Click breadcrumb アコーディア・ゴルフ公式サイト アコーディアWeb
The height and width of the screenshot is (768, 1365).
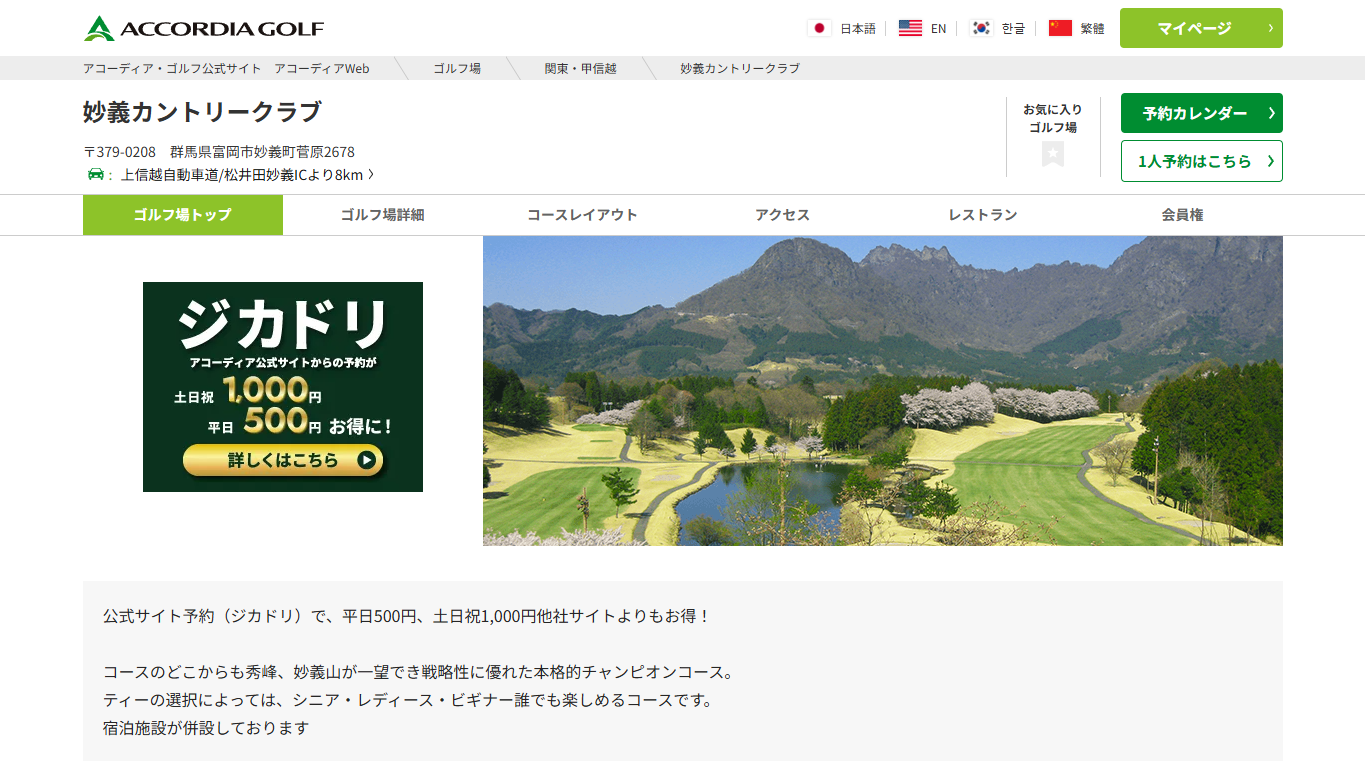click(226, 68)
